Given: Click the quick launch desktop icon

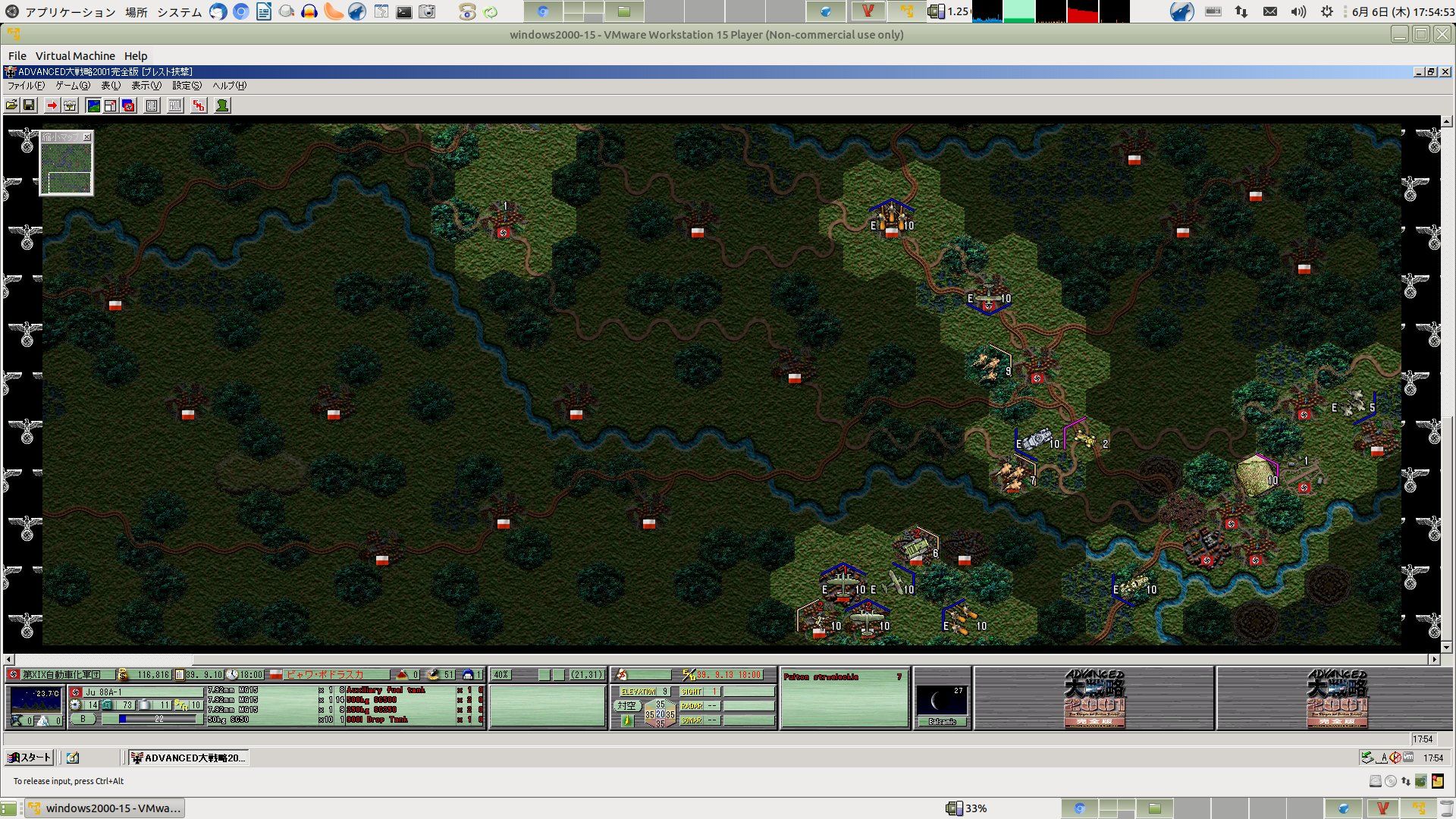Looking at the screenshot, I should pos(73,758).
